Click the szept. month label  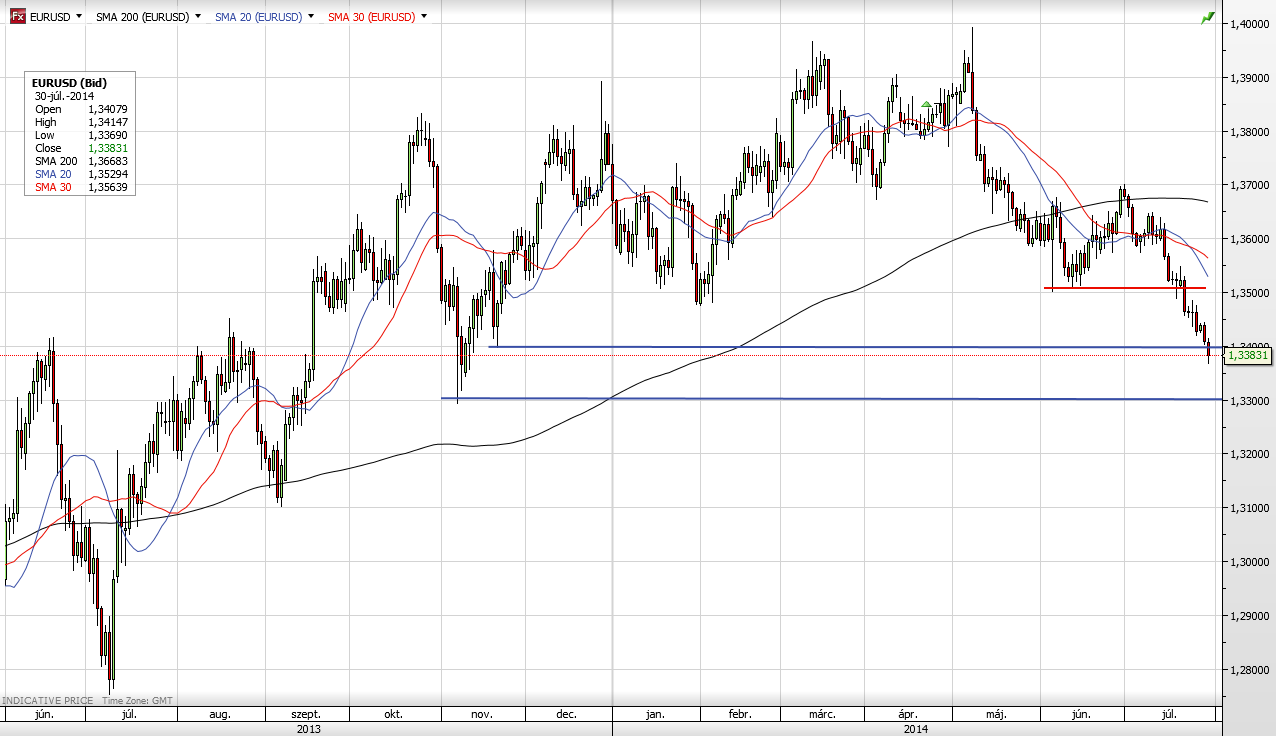[x=306, y=715]
